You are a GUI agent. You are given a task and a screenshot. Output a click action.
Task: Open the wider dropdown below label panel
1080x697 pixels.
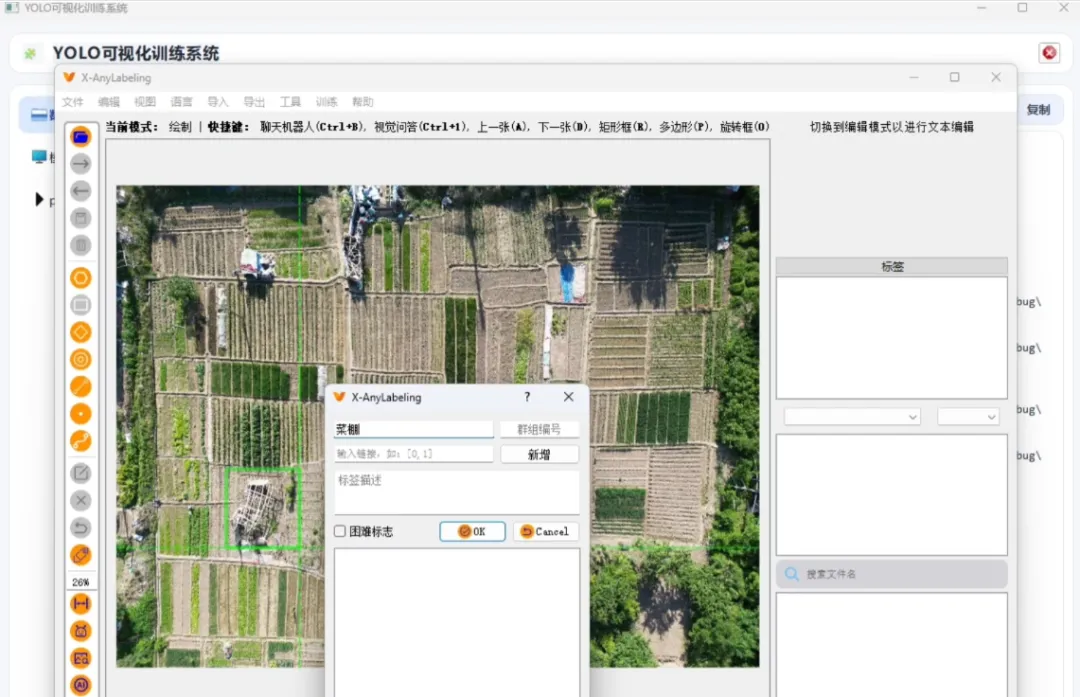(852, 417)
